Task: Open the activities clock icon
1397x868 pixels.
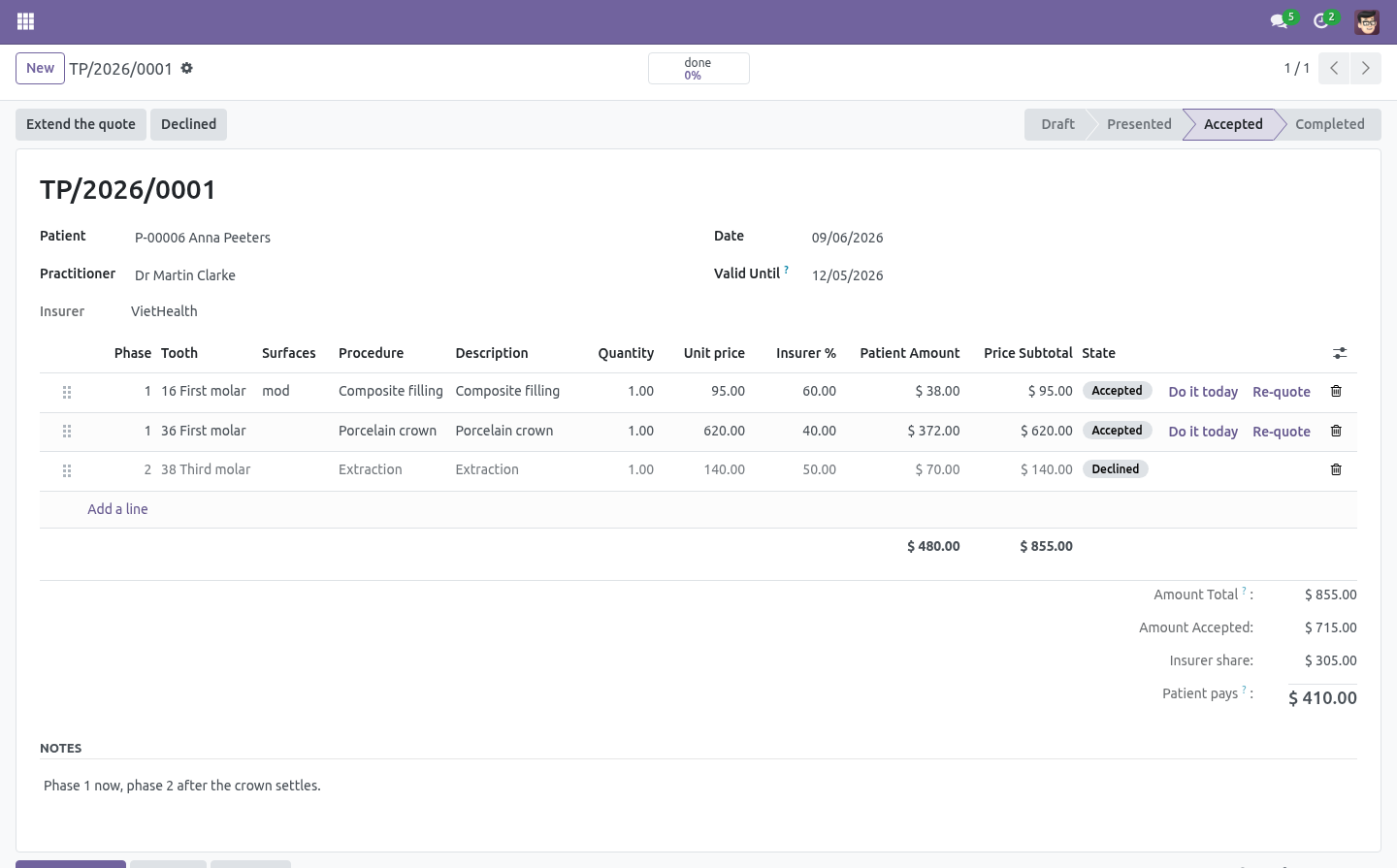Action: tap(1321, 21)
